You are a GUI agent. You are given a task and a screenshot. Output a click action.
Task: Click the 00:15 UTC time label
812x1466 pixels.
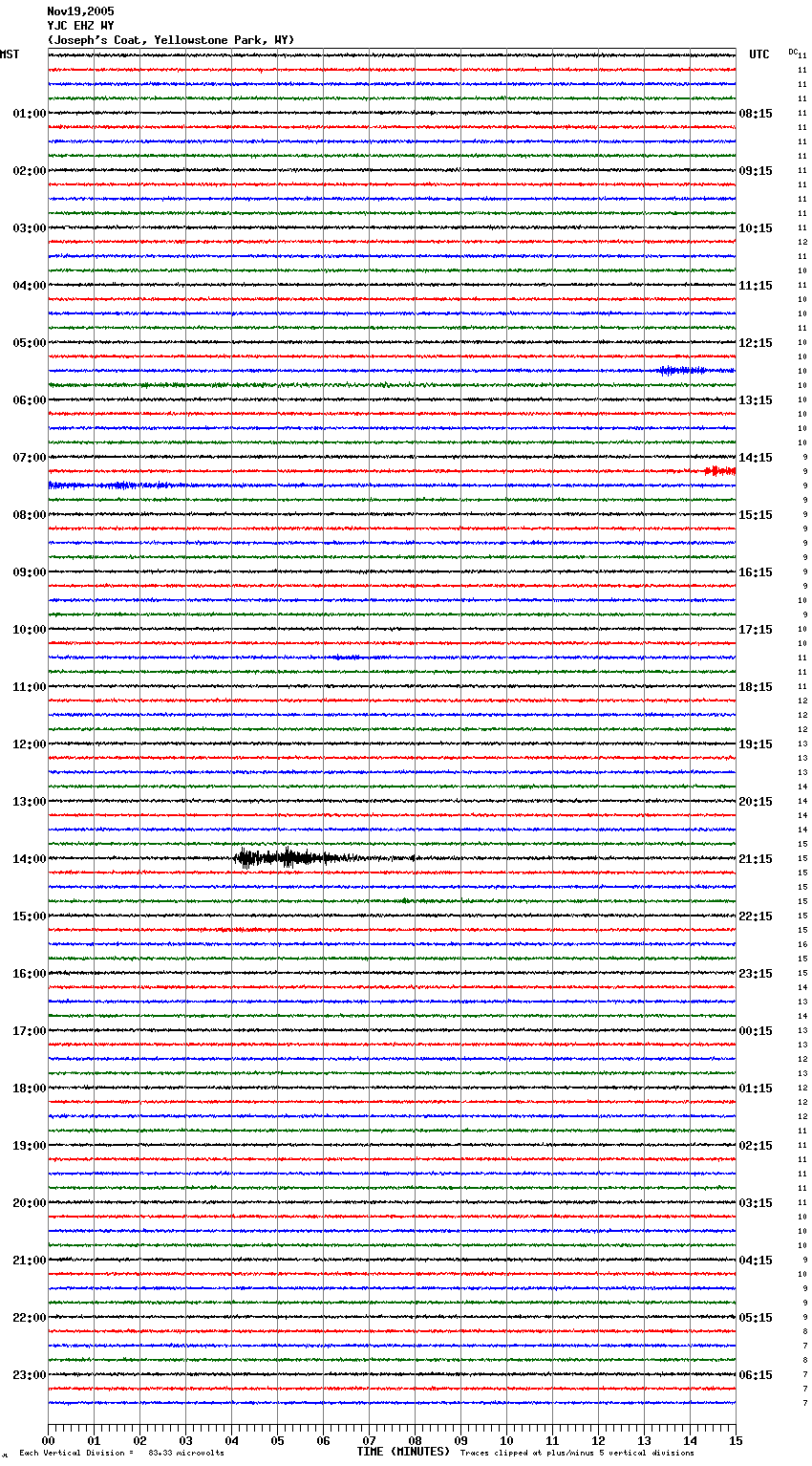coord(756,1031)
